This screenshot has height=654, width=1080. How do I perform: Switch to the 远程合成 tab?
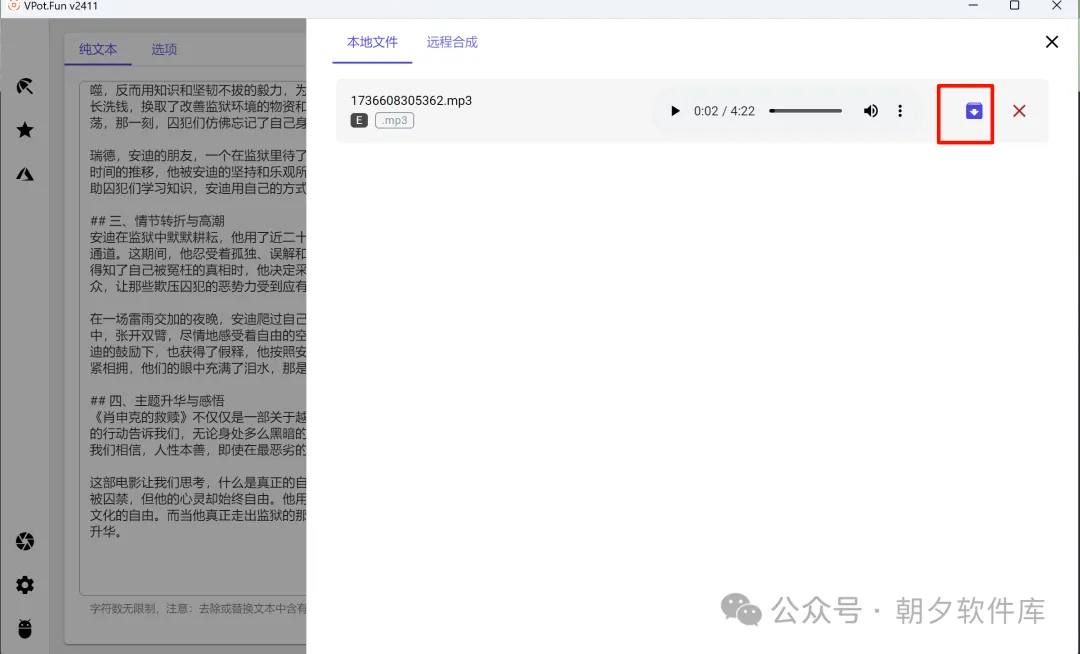point(451,42)
